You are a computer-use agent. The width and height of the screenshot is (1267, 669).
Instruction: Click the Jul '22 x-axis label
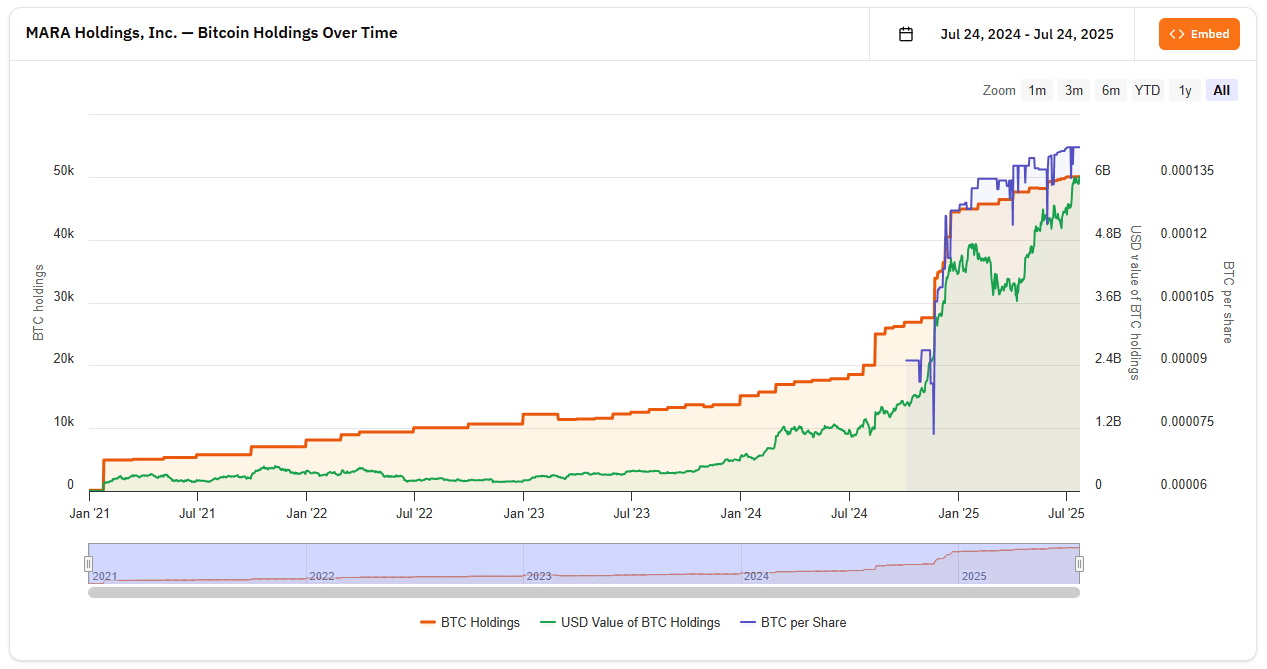414,513
